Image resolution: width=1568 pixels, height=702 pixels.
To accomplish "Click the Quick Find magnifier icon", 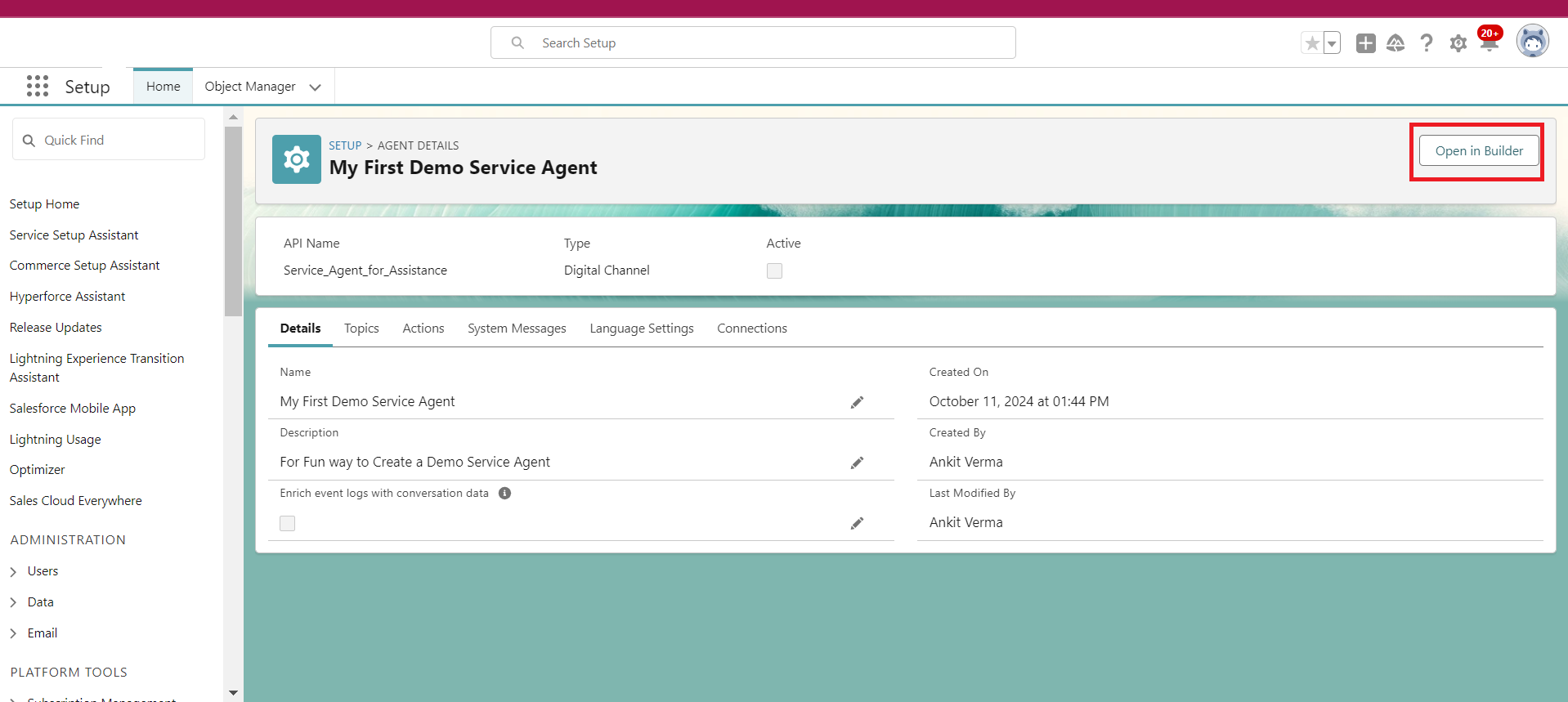I will [x=29, y=141].
